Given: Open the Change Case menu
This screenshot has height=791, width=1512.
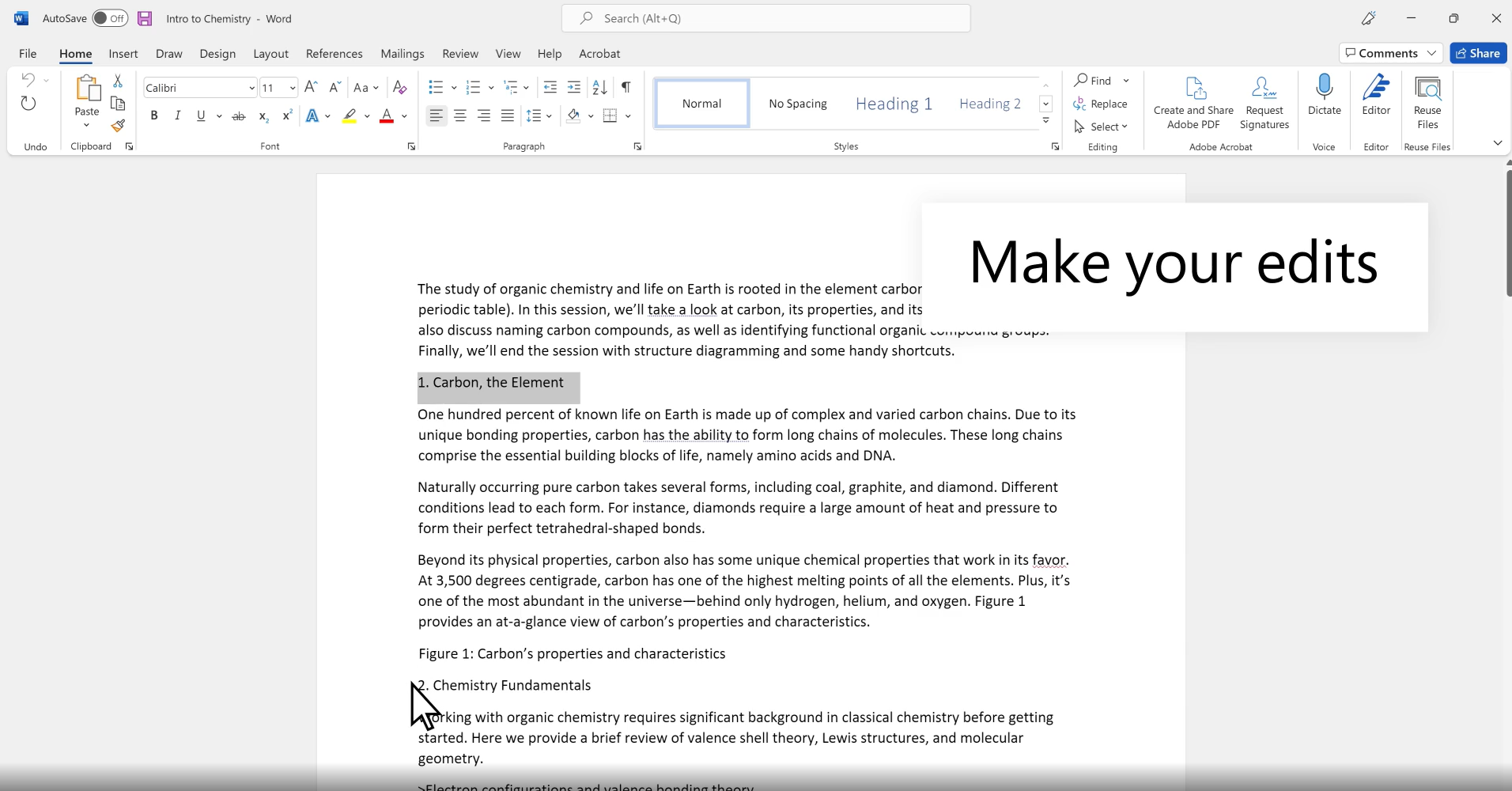Looking at the screenshot, I should [x=365, y=87].
